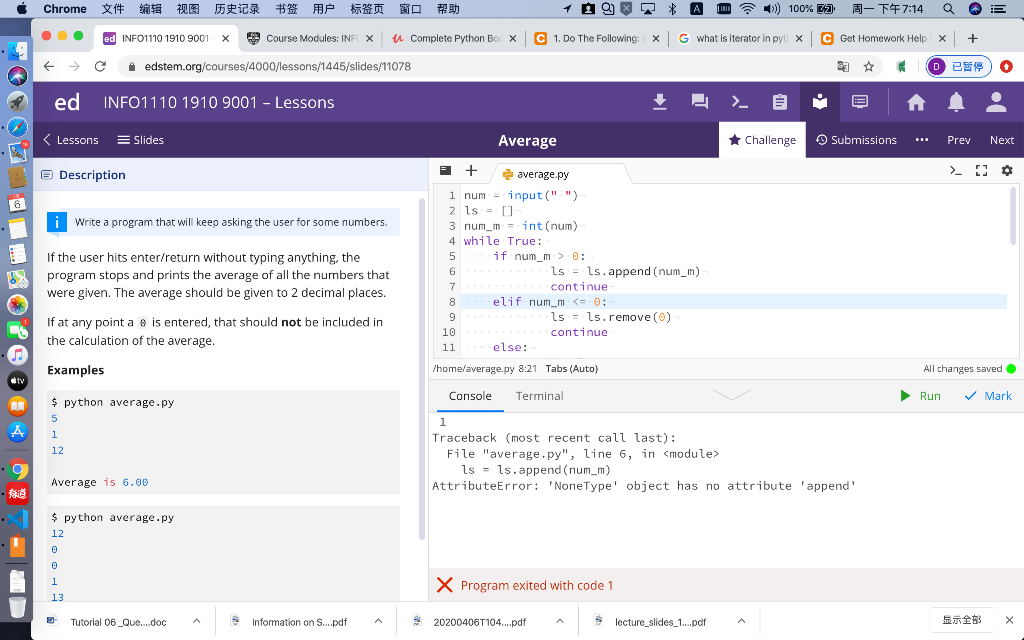Go back in Chrome history

(48, 66)
